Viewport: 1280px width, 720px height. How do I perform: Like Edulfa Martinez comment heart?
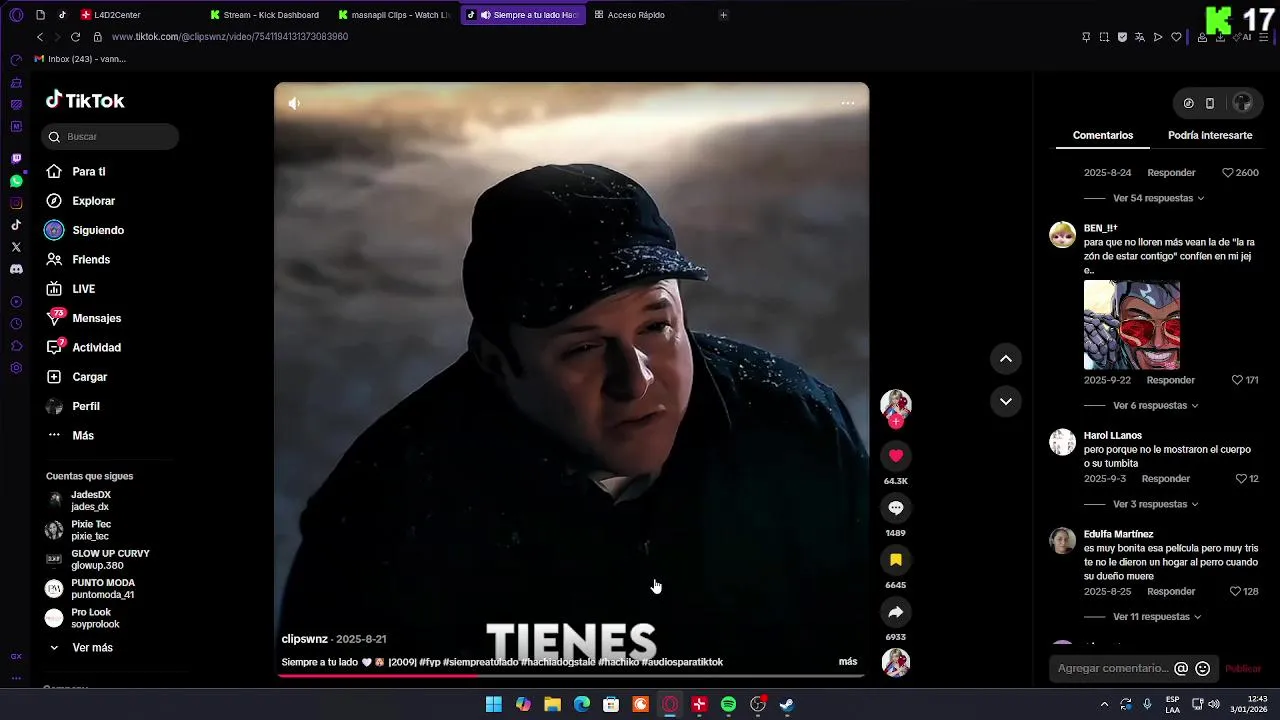click(1235, 592)
